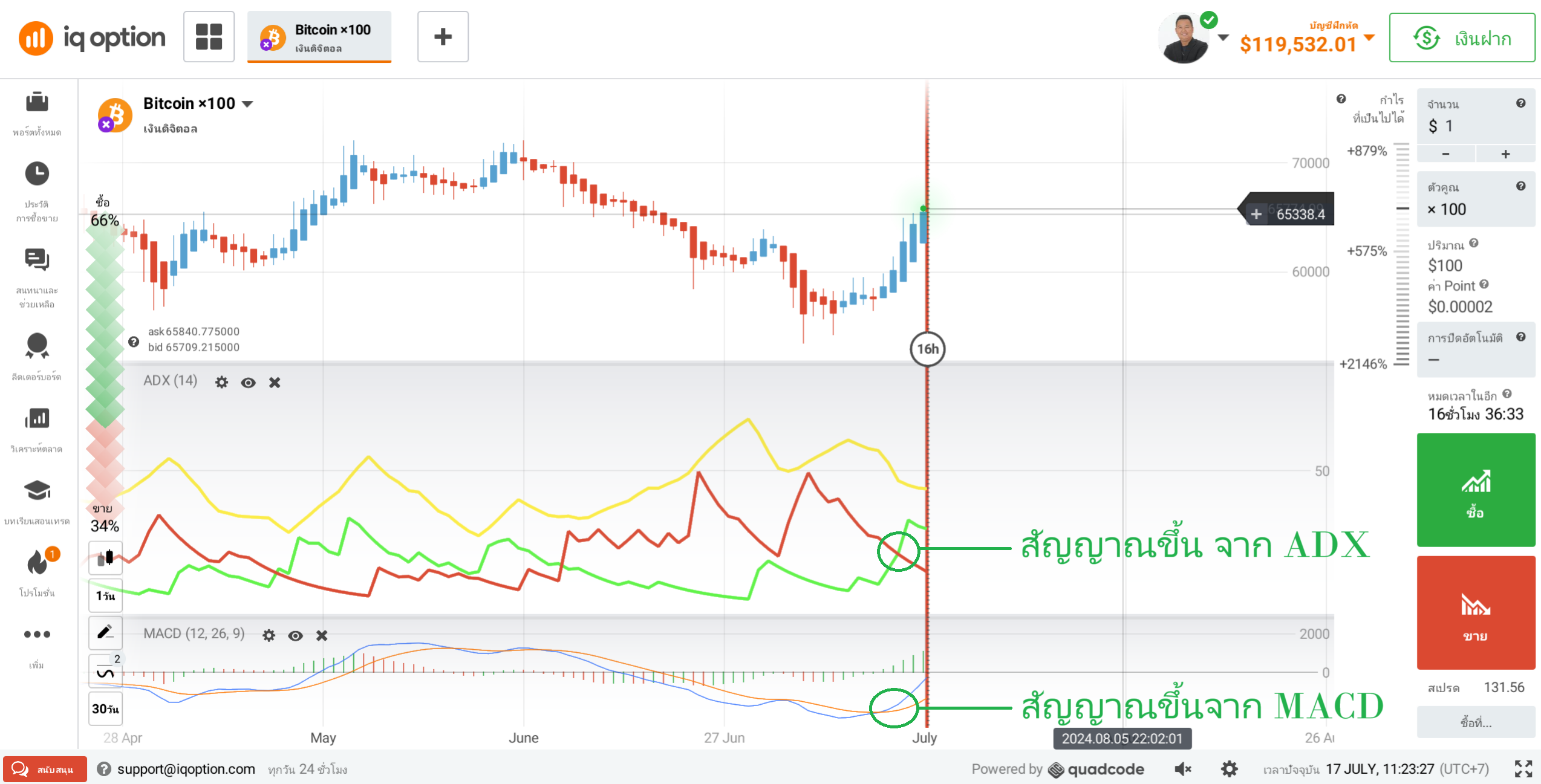Viewport: 1541px width, 784px height.
Task: Select the 30-day time range button
Action: click(105, 708)
